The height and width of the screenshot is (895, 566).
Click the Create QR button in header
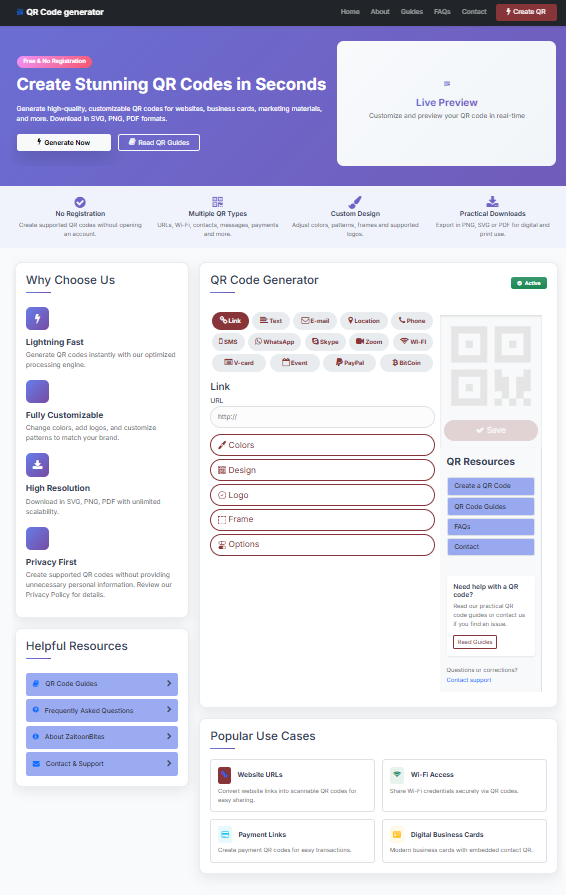tap(526, 12)
